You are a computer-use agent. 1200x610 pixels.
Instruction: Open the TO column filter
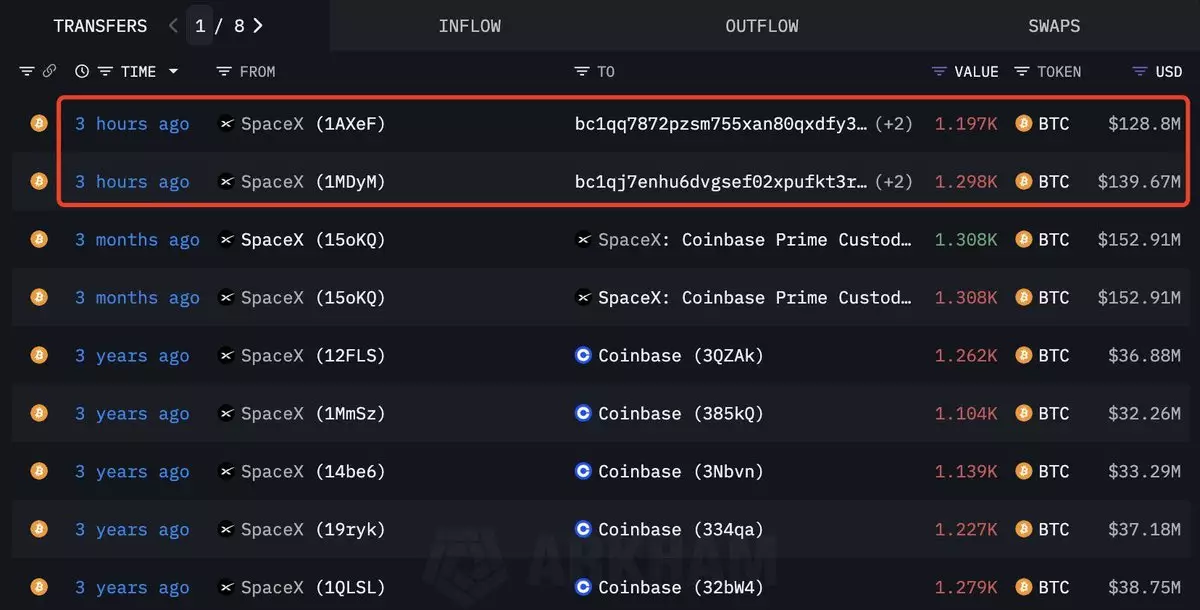pos(582,72)
